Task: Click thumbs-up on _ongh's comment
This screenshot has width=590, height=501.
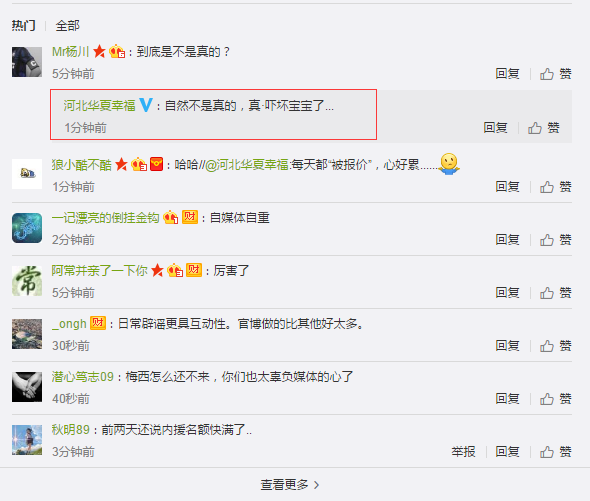Action: pos(556,346)
